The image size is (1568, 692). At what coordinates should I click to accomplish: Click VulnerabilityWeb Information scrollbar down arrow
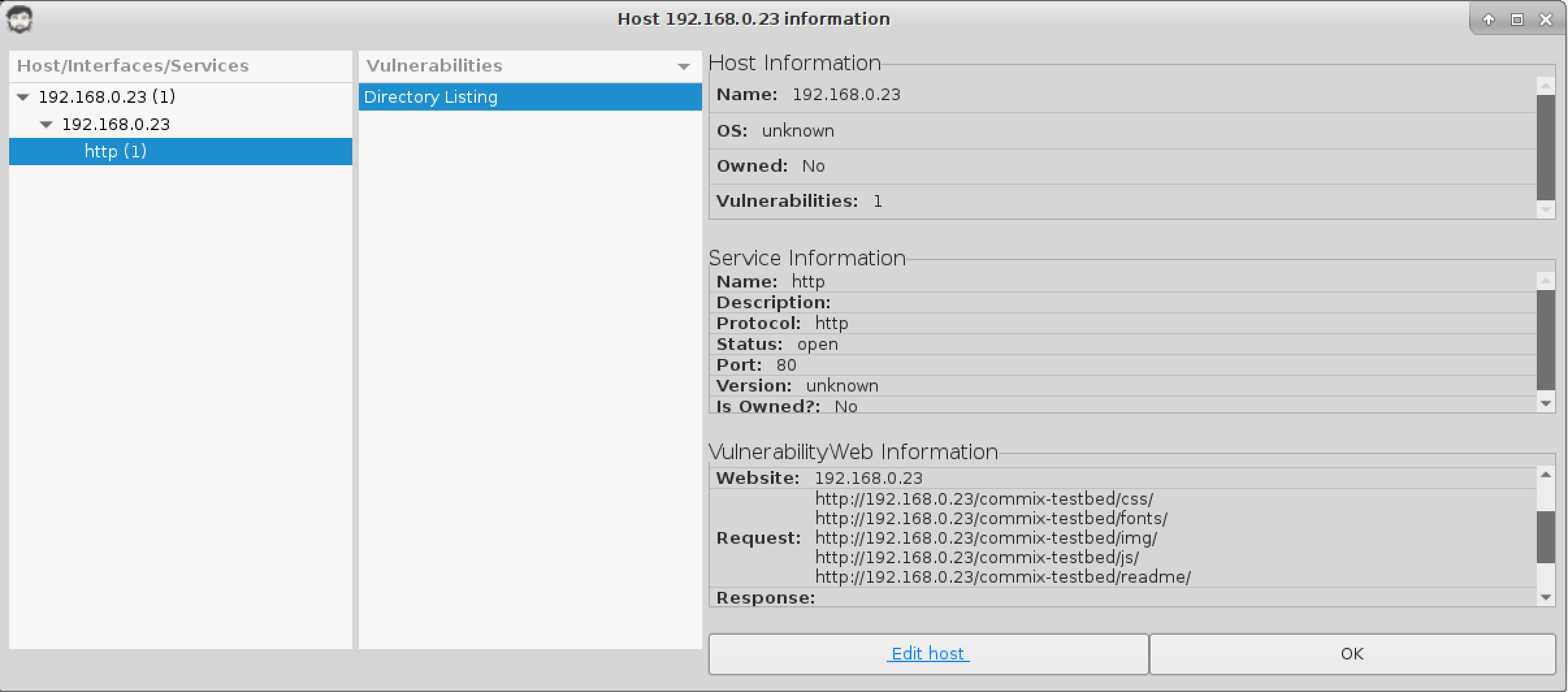[x=1545, y=597]
